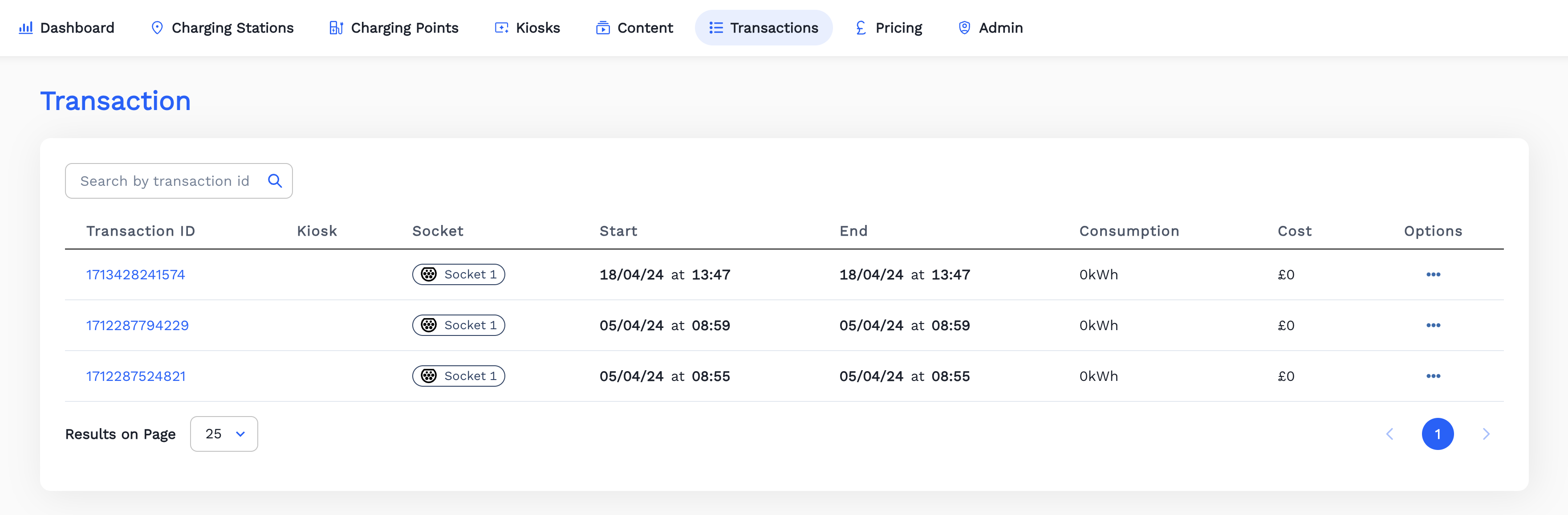The height and width of the screenshot is (515, 1568).
Task: Open the options menu for transaction 1712287524821
Action: tap(1434, 376)
